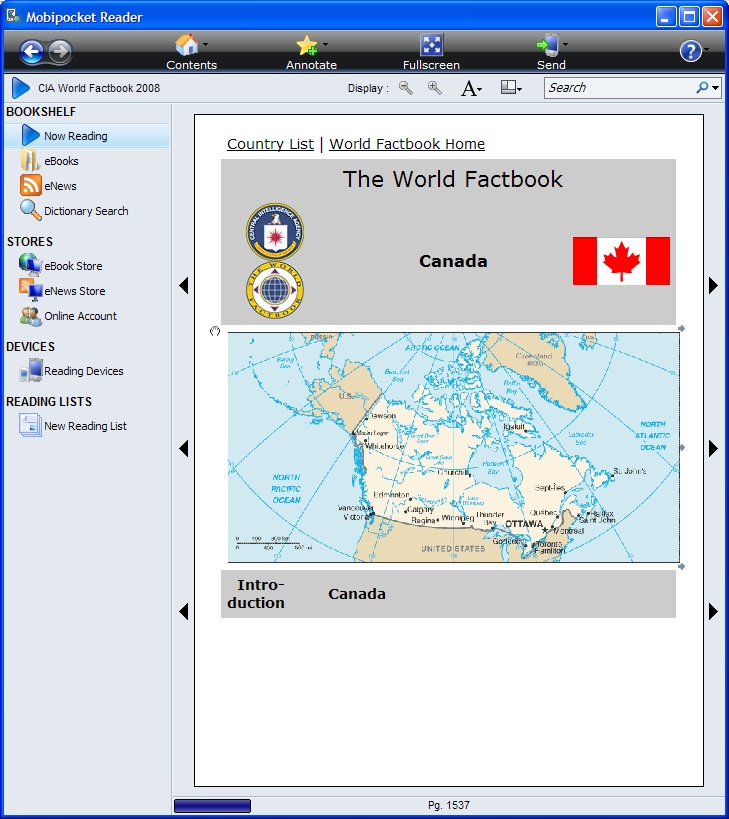Click the World Factbook globe emblem
Image resolution: width=729 pixels, height=819 pixels.
click(275, 290)
